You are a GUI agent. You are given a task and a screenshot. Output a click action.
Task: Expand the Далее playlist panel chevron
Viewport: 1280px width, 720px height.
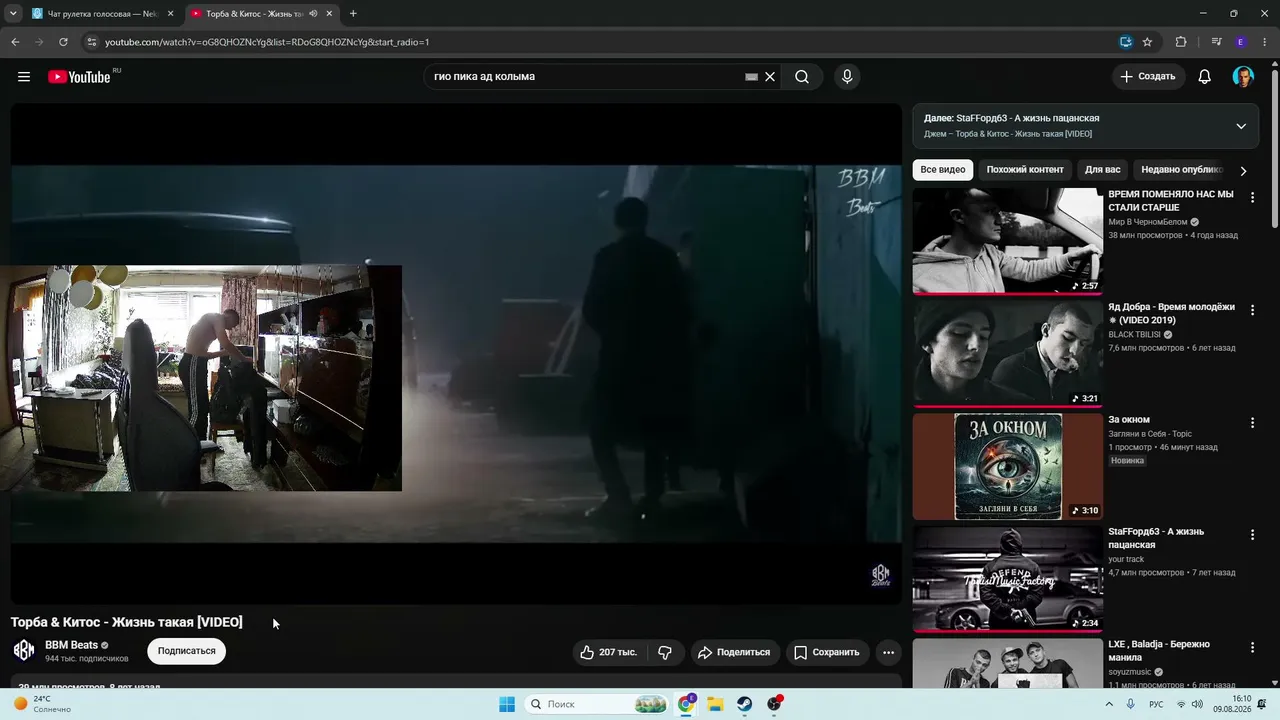click(x=1241, y=126)
